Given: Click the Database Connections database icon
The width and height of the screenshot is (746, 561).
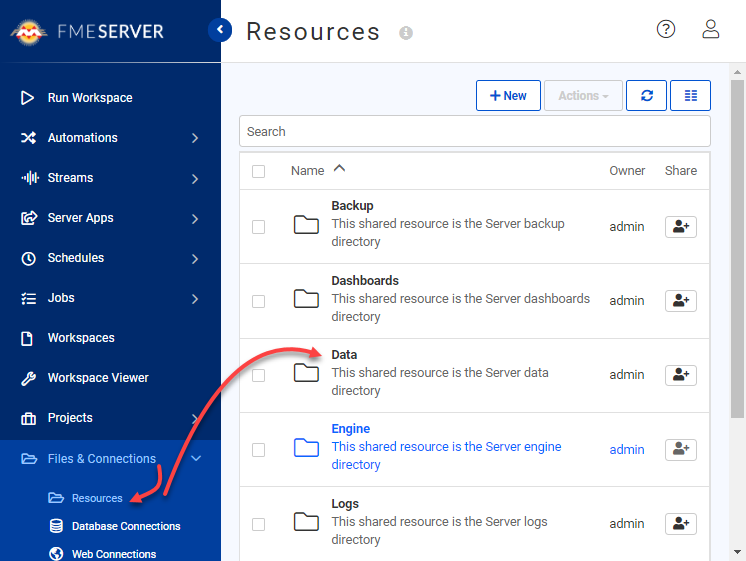Looking at the screenshot, I should tap(56, 526).
